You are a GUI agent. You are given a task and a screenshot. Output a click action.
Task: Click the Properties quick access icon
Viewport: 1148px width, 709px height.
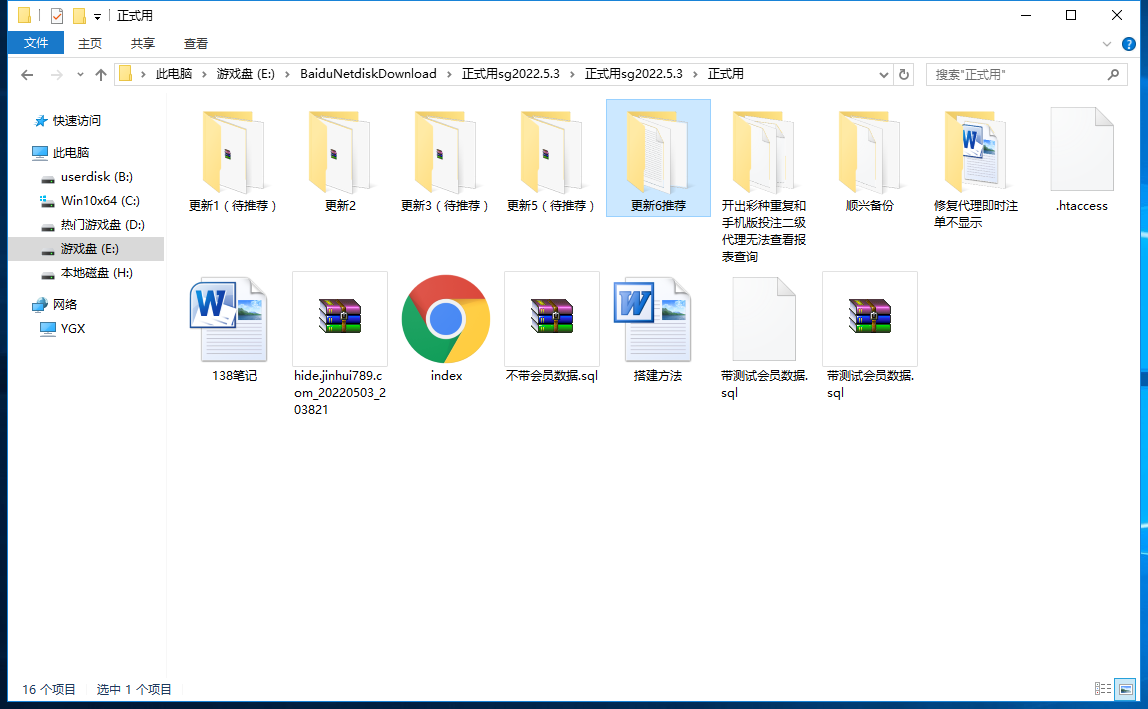(x=57, y=15)
